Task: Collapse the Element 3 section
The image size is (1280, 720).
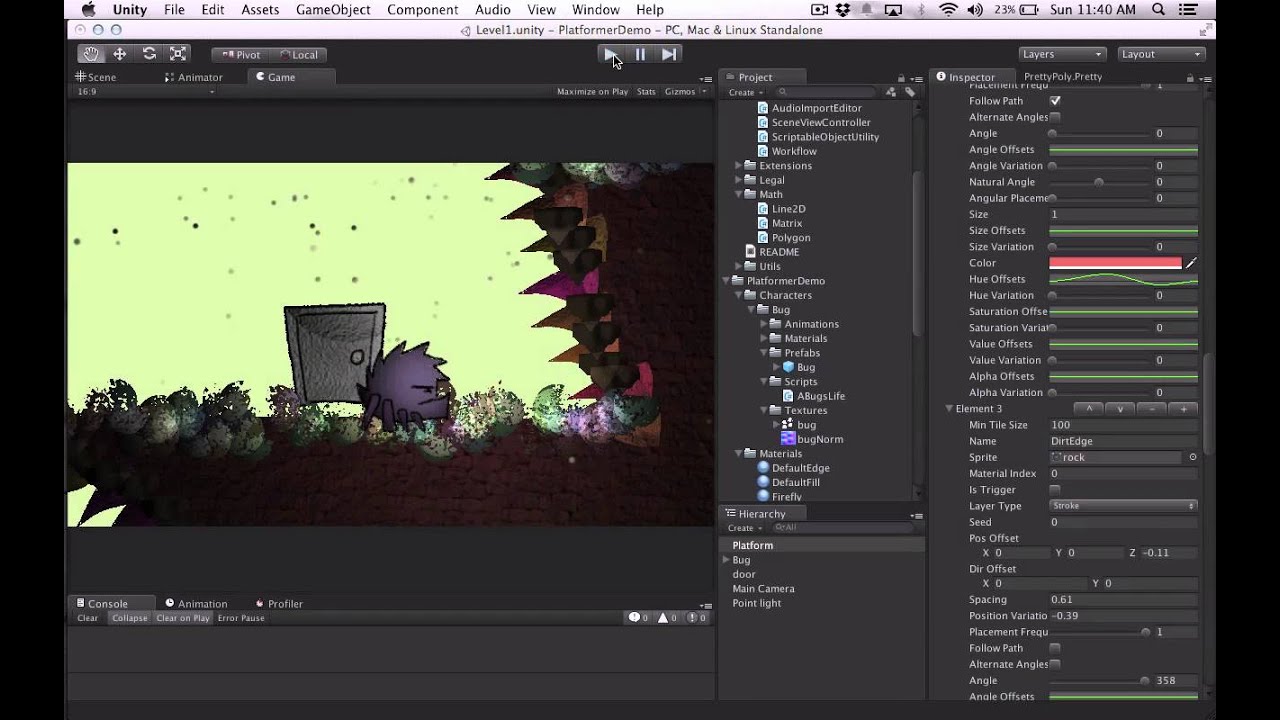Action: [x=949, y=409]
